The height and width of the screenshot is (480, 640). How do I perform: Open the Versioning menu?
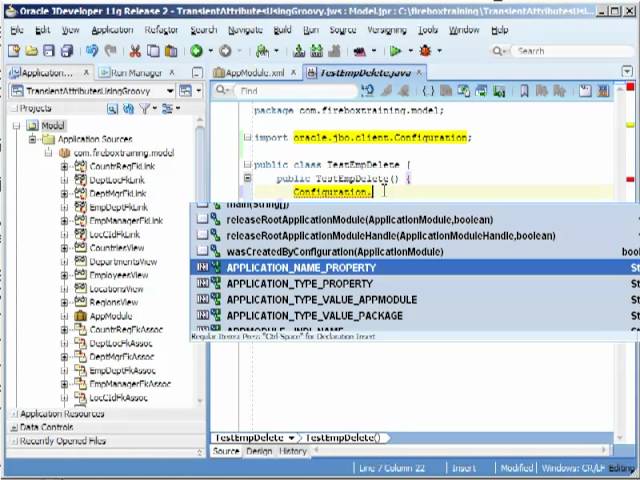(387, 30)
